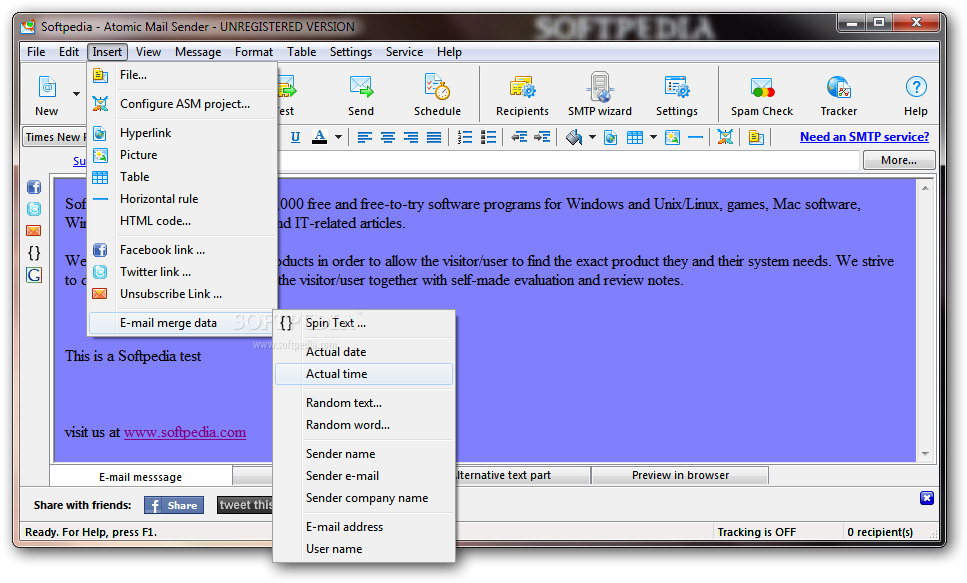Close the share bar with blue X
The image size is (967, 583).
pos(927,498)
